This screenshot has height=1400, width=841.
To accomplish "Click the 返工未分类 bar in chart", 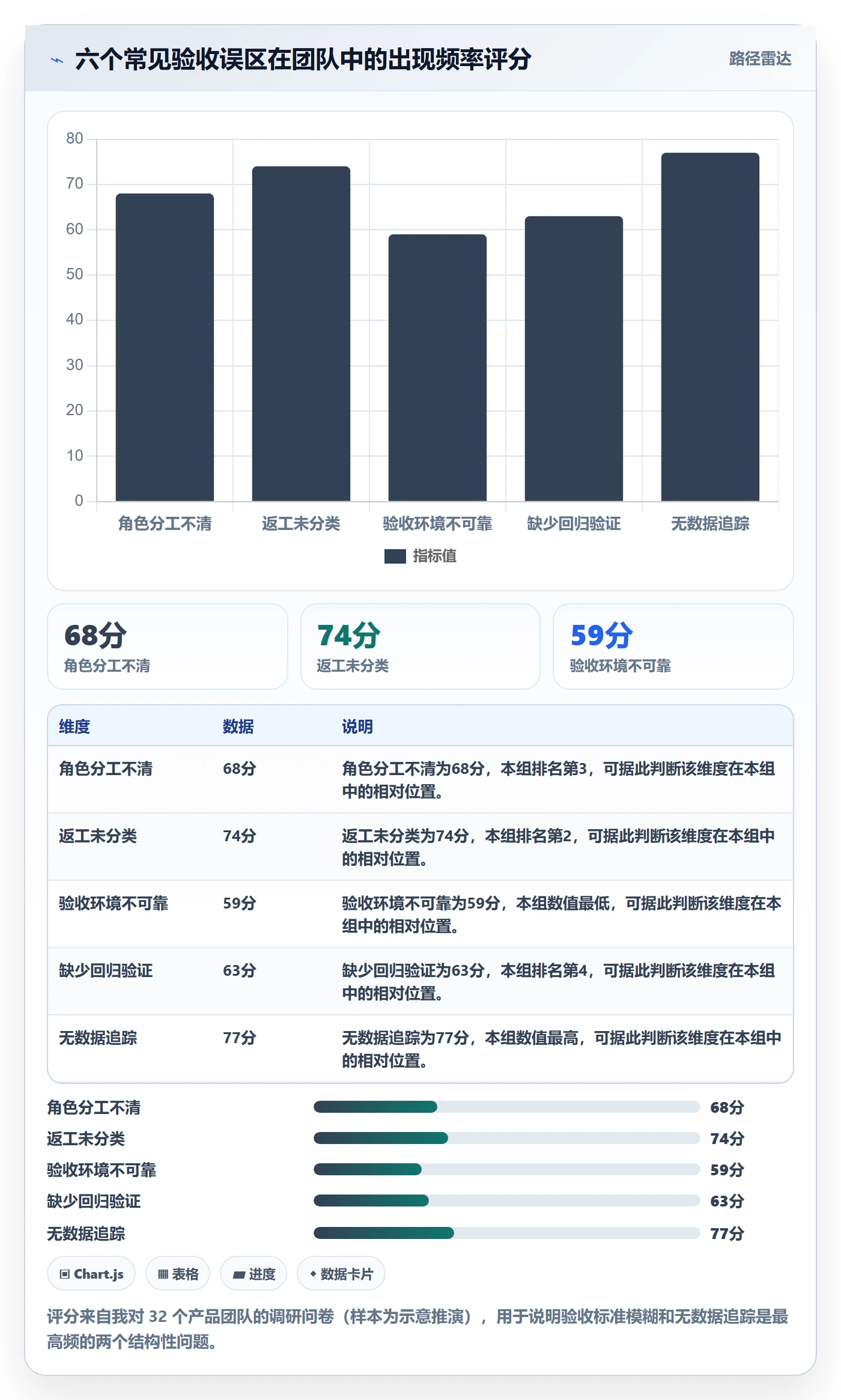I will click(301, 333).
